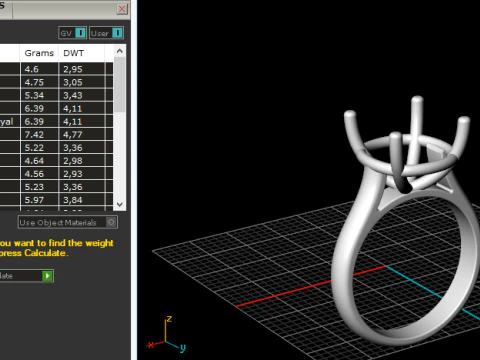
Task: Select the 2,93 DWT cell
Action: tap(82, 173)
